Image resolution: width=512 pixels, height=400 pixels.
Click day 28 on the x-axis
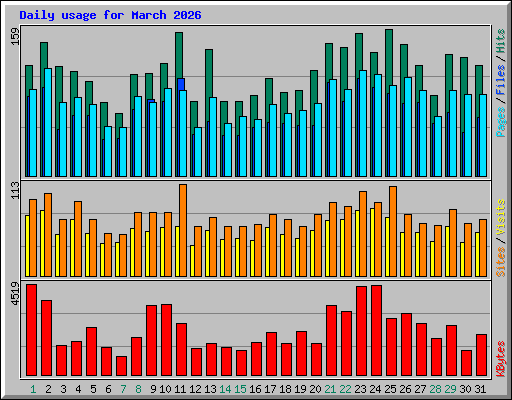[435, 389]
